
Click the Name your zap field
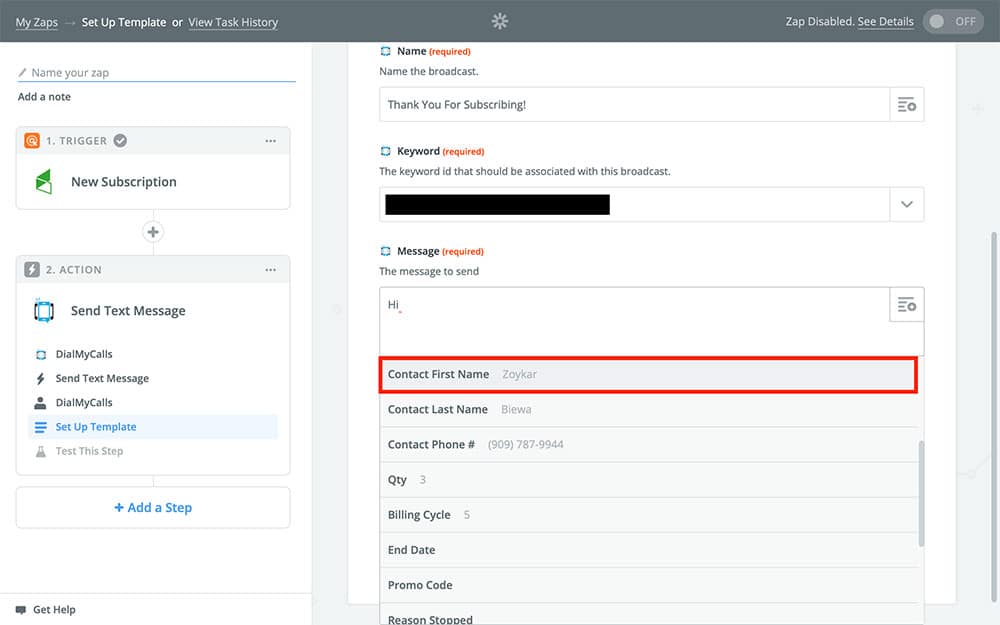pyautogui.click(x=160, y=73)
